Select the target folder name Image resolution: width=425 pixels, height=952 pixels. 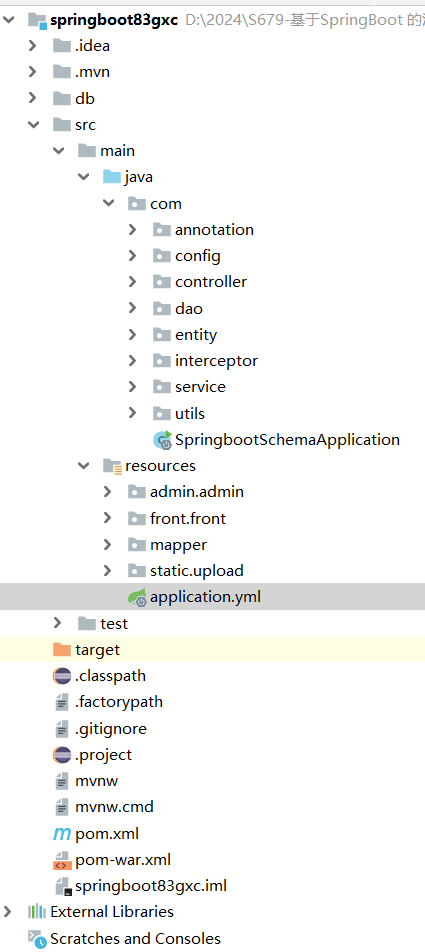pyautogui.click(x=98, y=650)
